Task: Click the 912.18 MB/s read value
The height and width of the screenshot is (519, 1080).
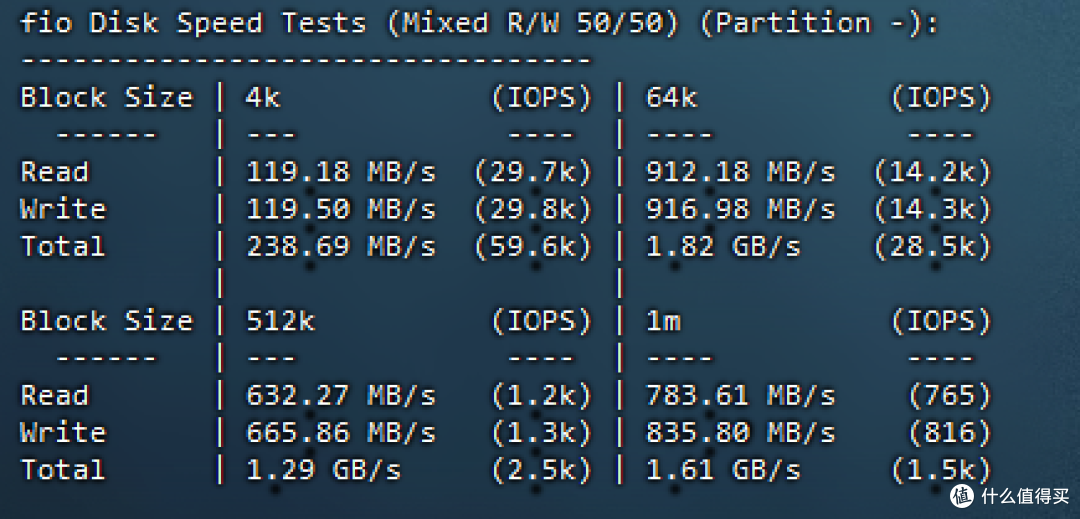Action: [740, 172]
